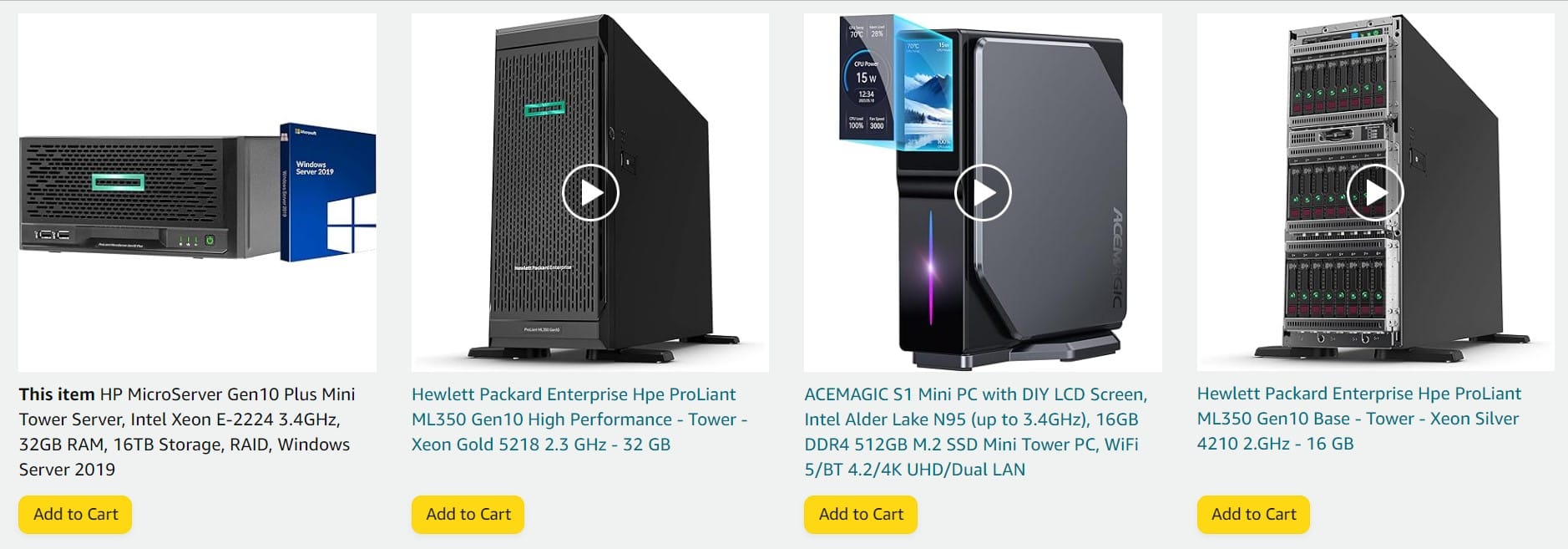Click the HP MicroServer chassis product image
1568x549 pixels.
tap(149, 196)
